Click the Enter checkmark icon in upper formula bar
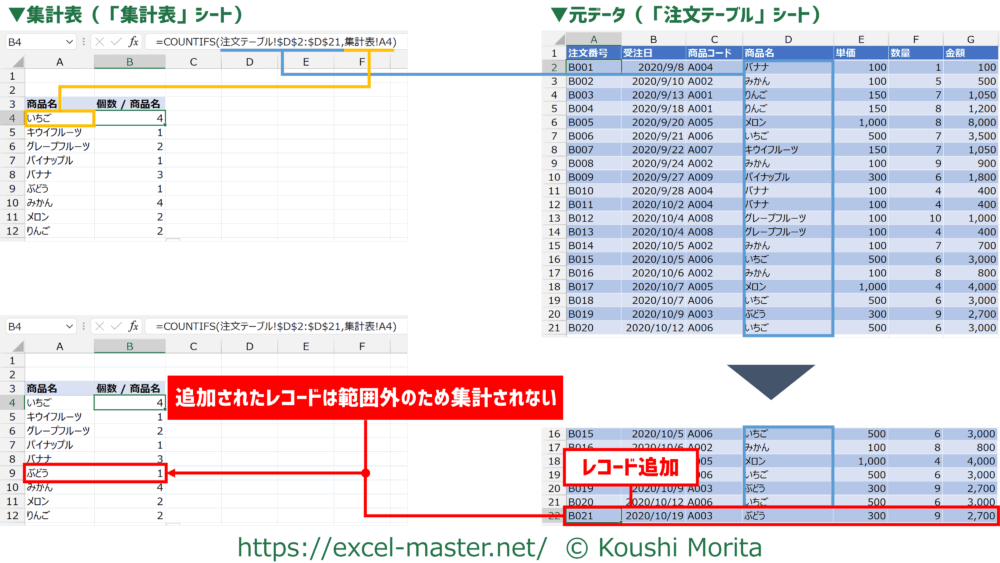This screenshot has width=1000, height=563. click(x=116, y=42)
